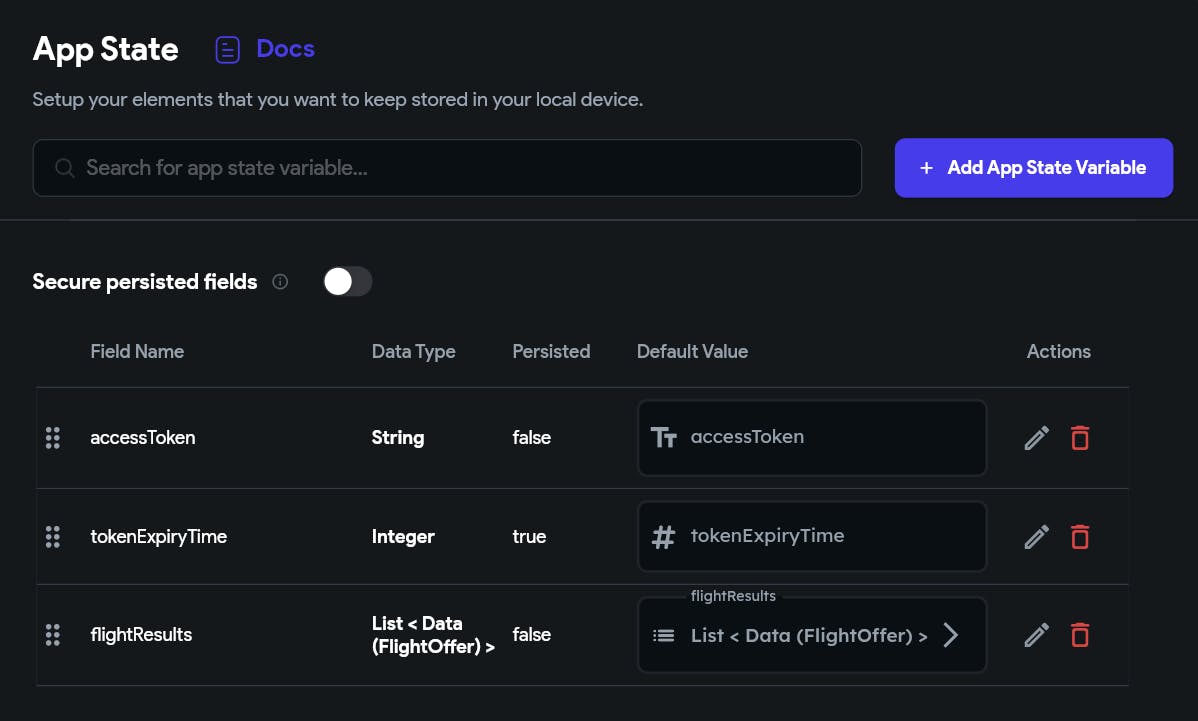Open edit pencil for flightResults
1198x721 pixels.
(x=1037, y=635)
